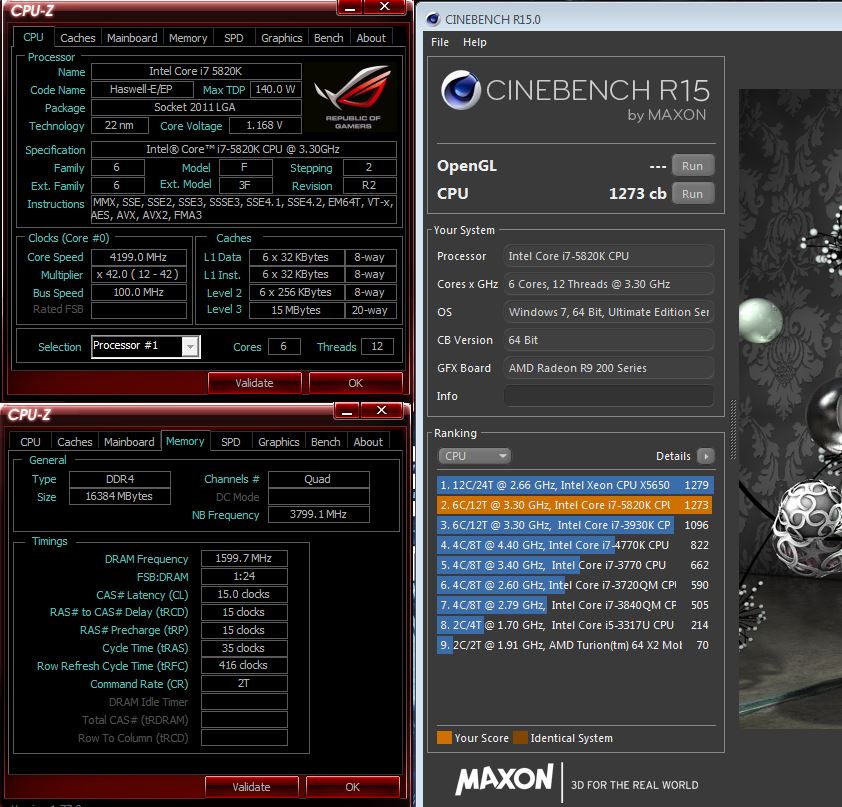Screen dimensions: 842x807
Task: Open Caches tab in bottom CPU-Z window
Action: click(75, 441)
